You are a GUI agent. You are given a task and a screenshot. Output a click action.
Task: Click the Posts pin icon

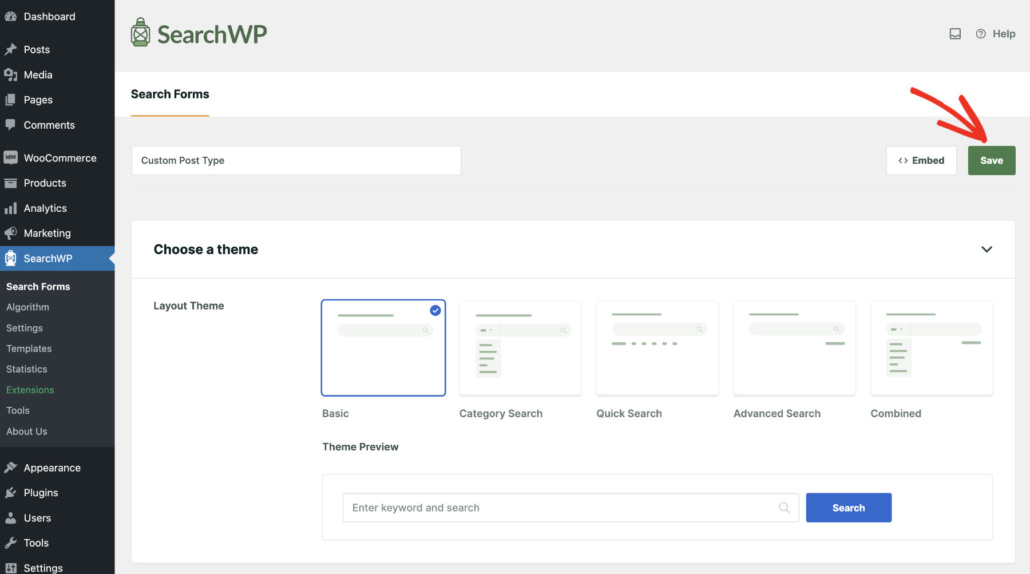click(11, 49)
